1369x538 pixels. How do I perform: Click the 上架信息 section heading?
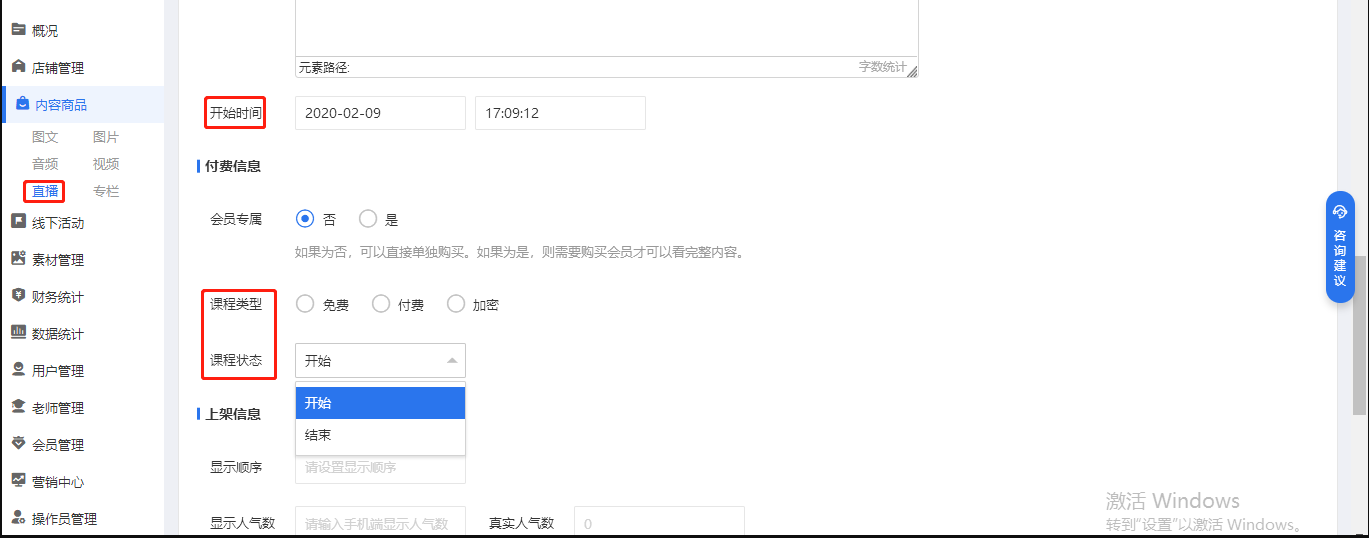point(233,413)
